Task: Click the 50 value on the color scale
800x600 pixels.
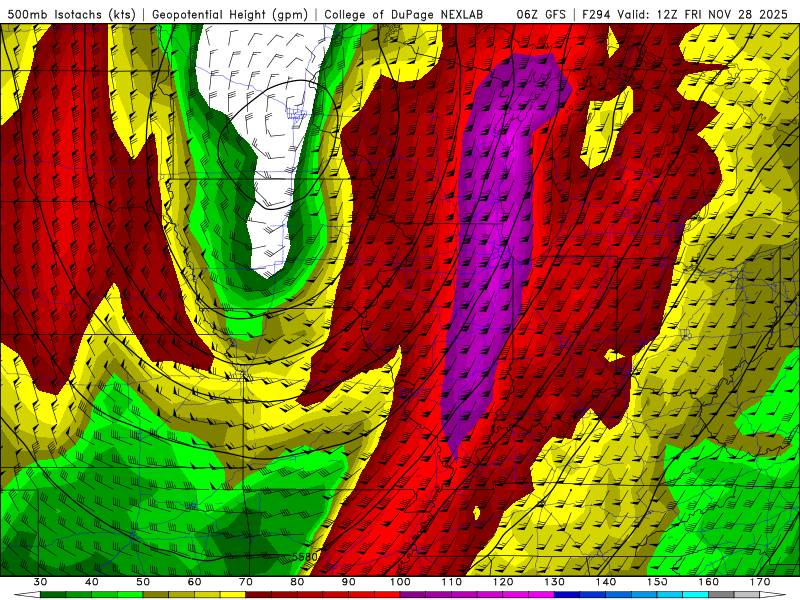Action: pyautogui.click(x=143, y=582)
